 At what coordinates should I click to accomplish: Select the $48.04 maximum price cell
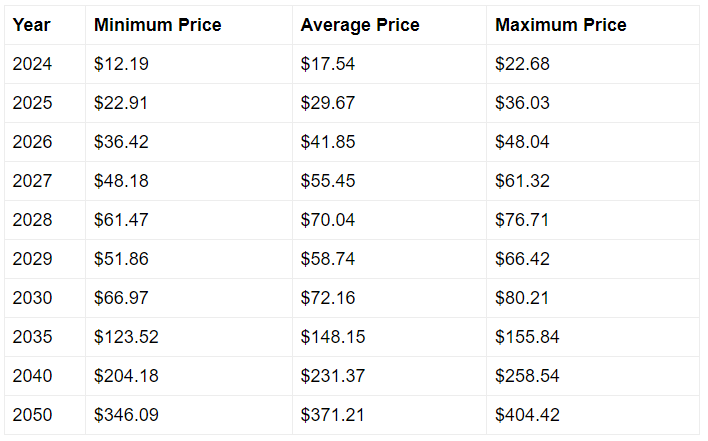[x=593, y=142]
